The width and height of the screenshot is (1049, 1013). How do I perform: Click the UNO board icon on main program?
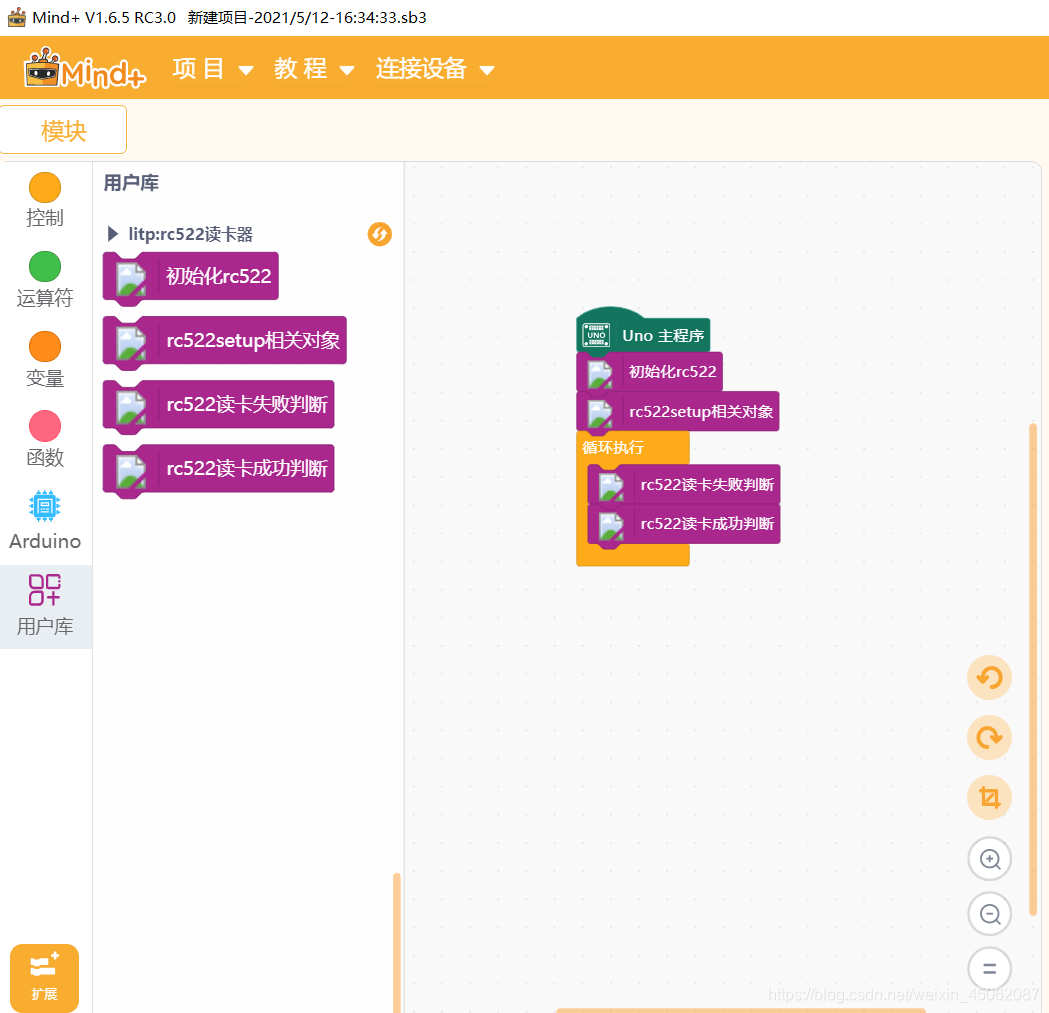[x=596, y=335]
